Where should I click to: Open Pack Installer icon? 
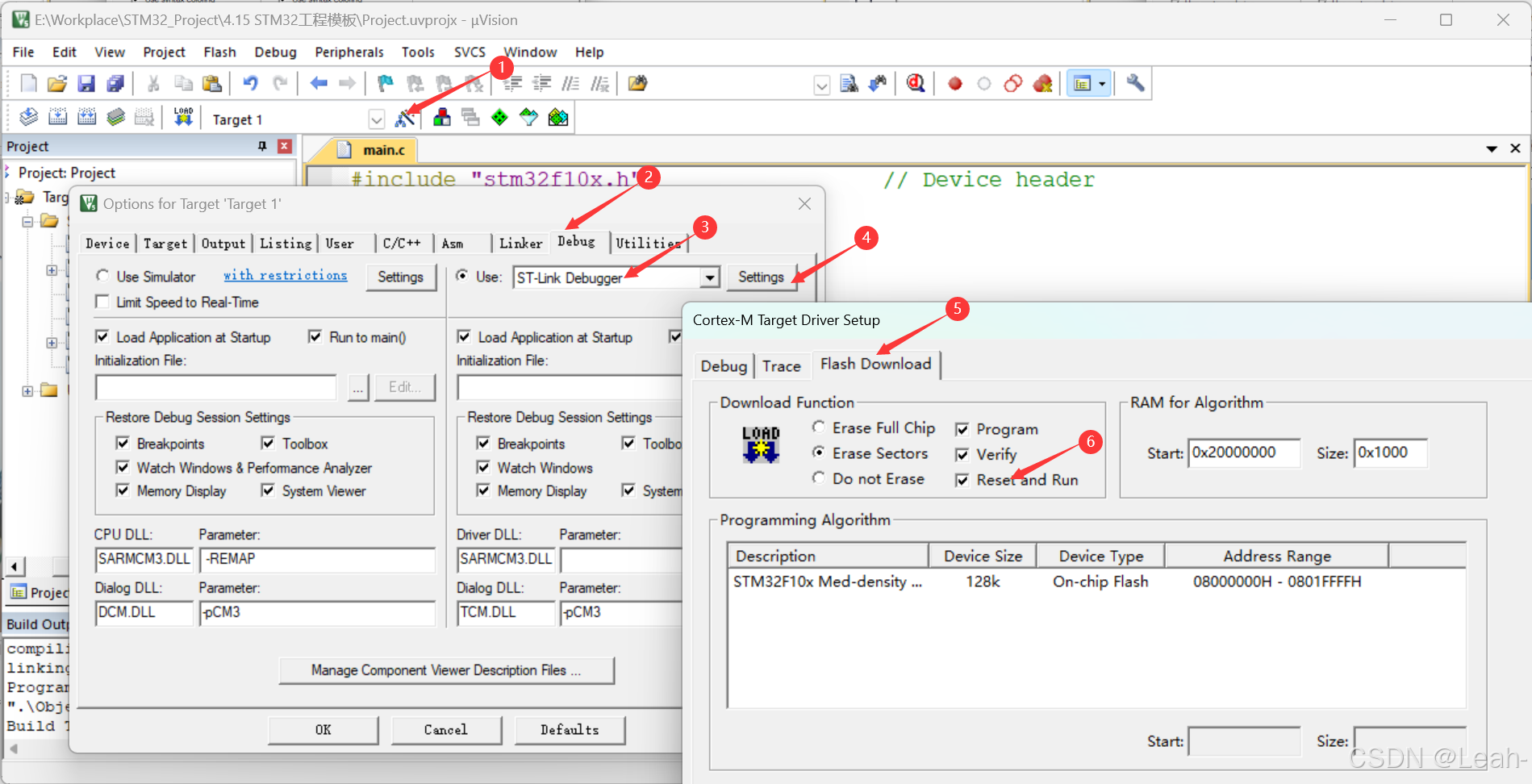pyautogui.click(x=557, y=118)
